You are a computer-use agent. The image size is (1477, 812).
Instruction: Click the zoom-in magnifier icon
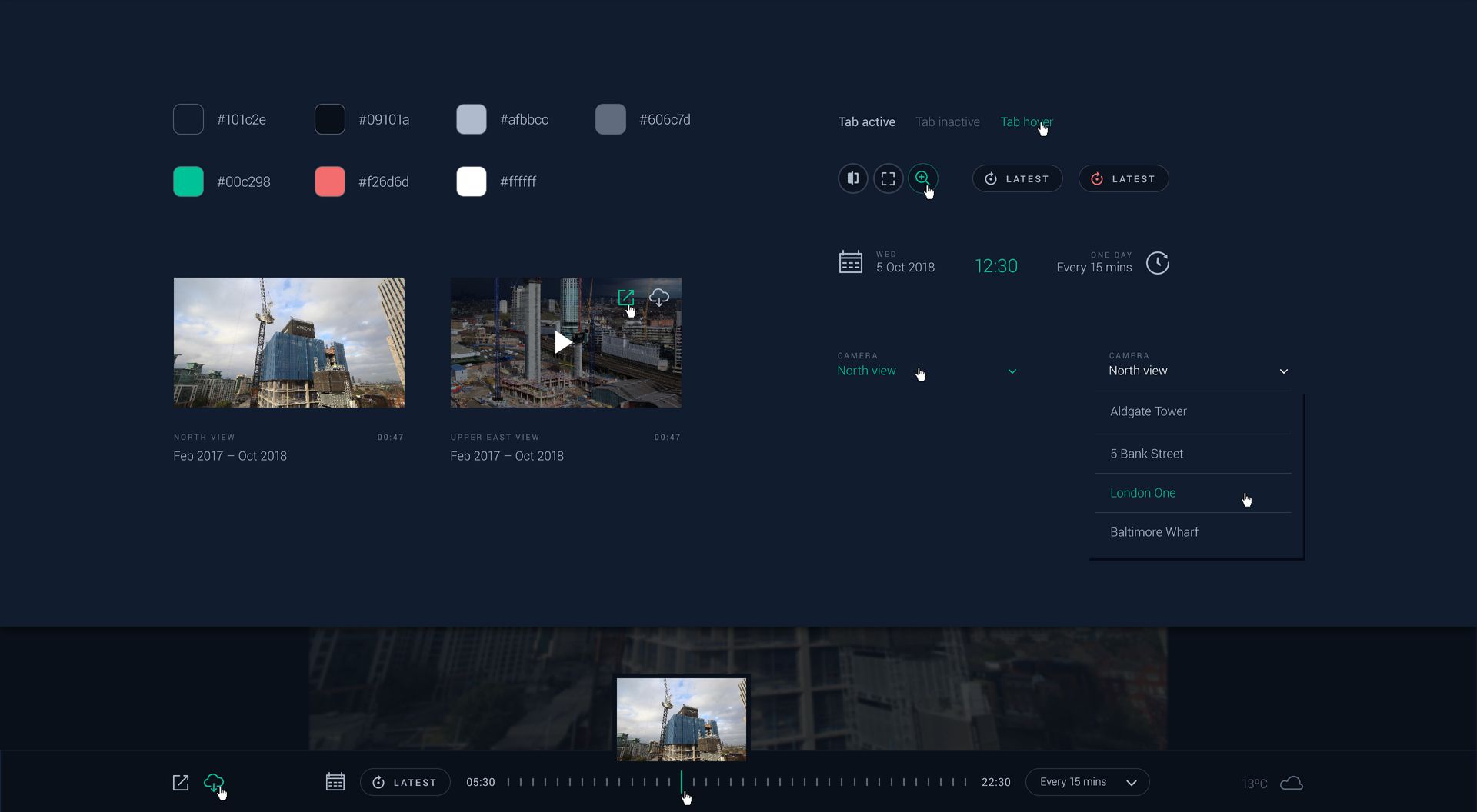pyautogui.click(x=922, y=178)
